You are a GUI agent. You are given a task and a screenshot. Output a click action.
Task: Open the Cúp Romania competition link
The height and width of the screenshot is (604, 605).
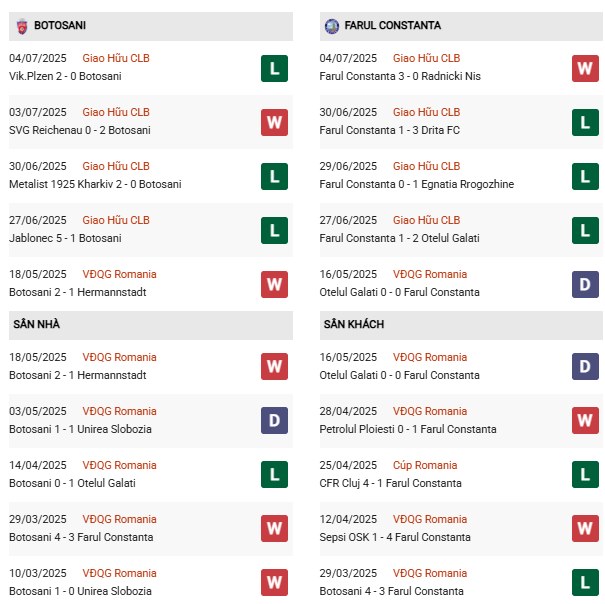[425, 465]
